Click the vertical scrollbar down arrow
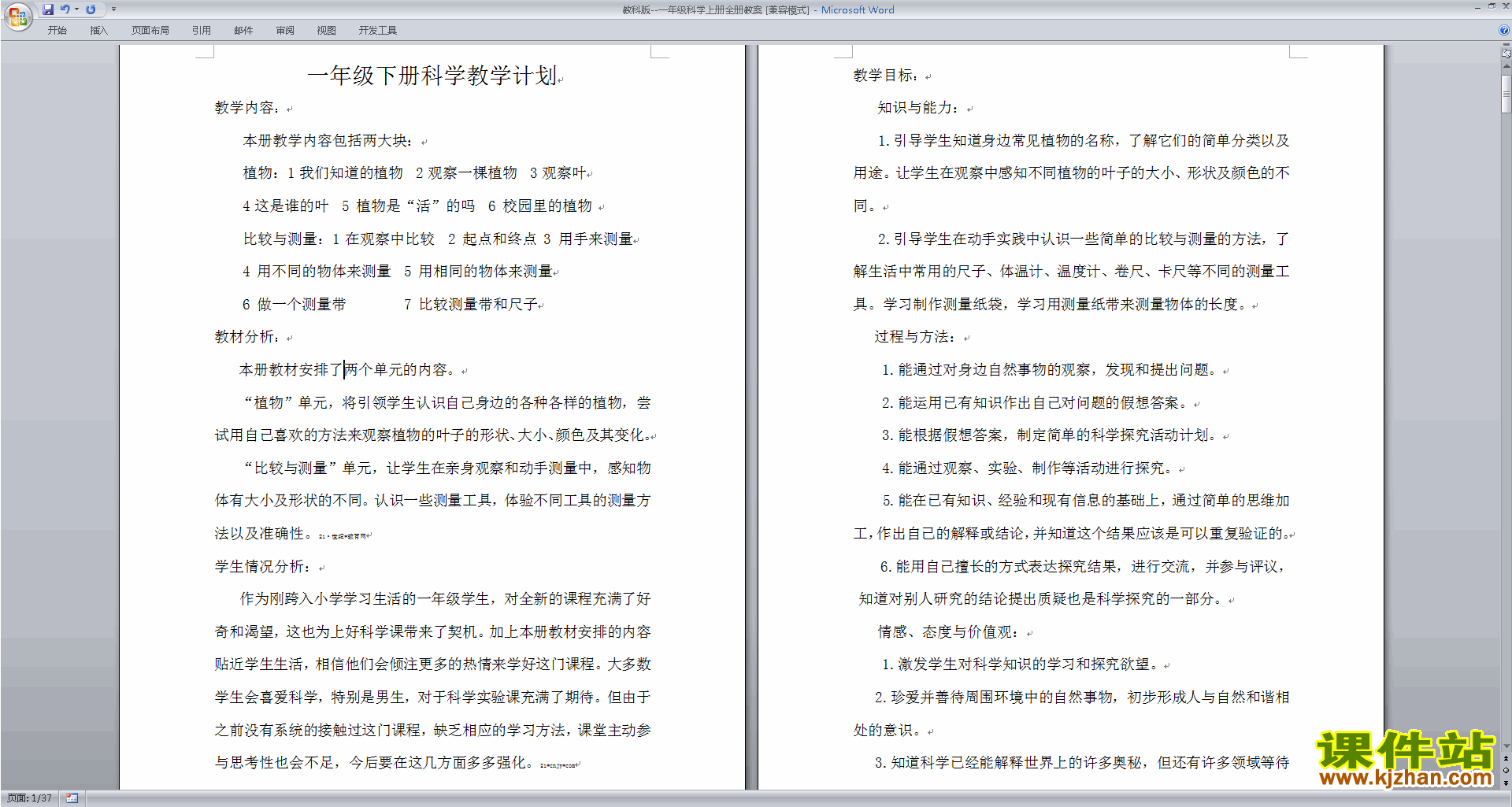Screen dimensions: 1512x807 point(1506,746)
